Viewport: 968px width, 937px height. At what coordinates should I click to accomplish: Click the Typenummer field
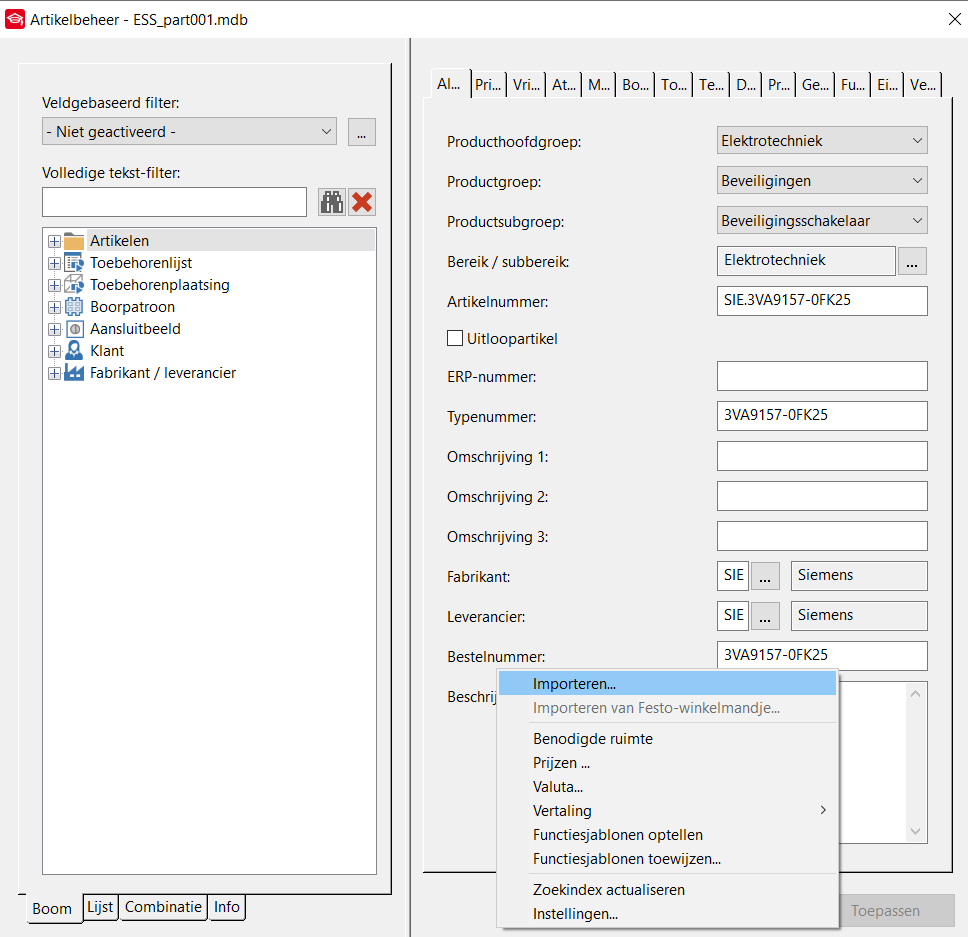coord(822,416)
